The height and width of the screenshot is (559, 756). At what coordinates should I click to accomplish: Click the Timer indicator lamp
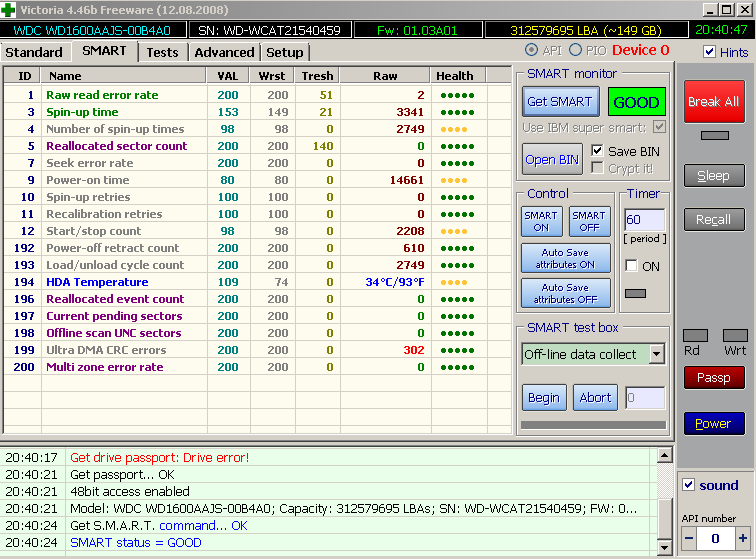(635, 294)
